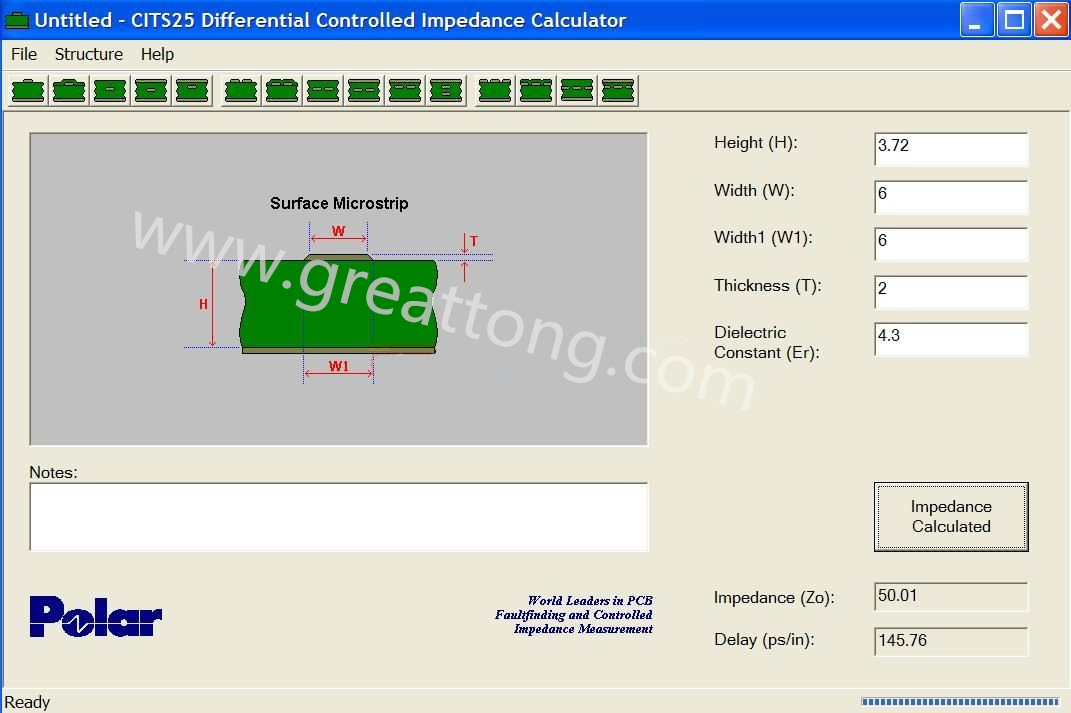Select the Thickness (T) input field
Image resolution: width=1071 pixels, height=713 pixels.
pos(950,291)
